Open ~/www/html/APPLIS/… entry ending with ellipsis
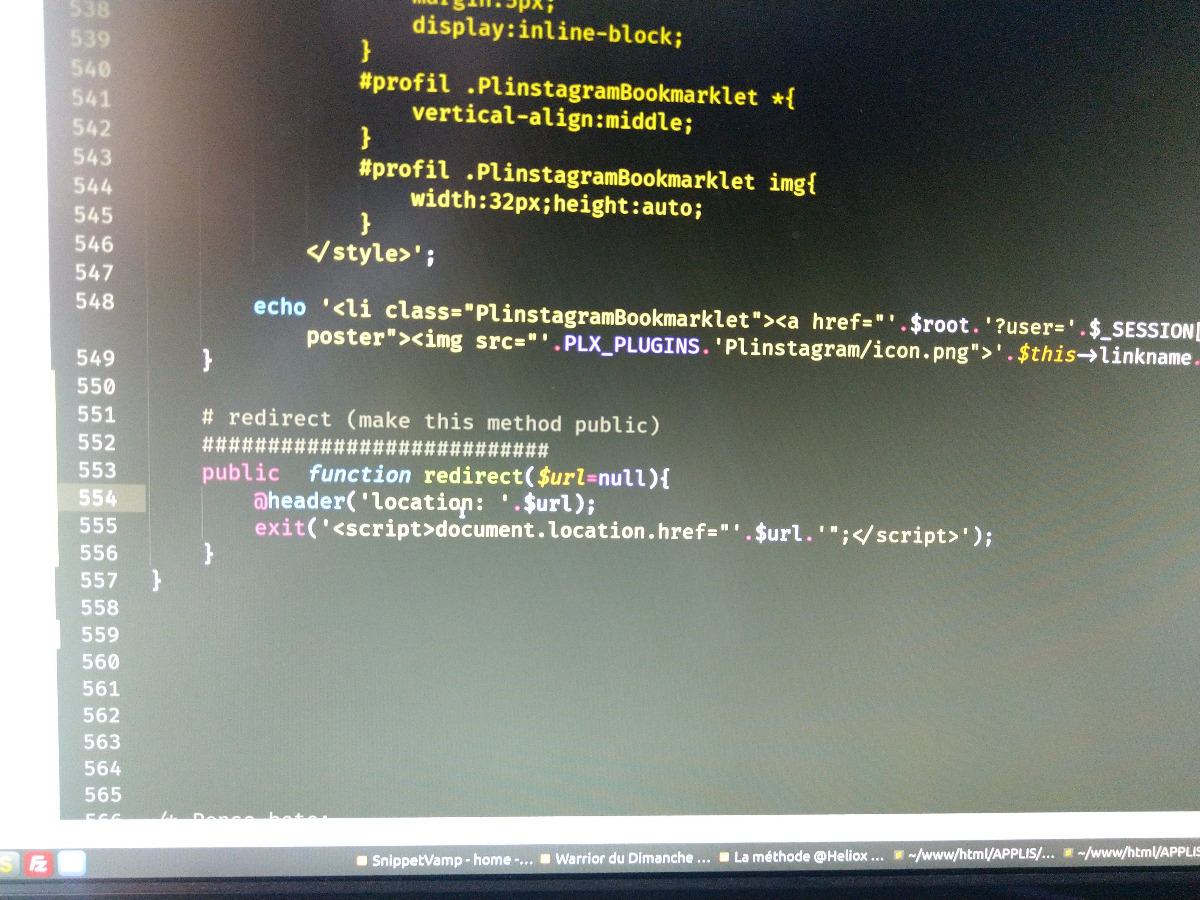1200x900 pixels. (975, 855)
